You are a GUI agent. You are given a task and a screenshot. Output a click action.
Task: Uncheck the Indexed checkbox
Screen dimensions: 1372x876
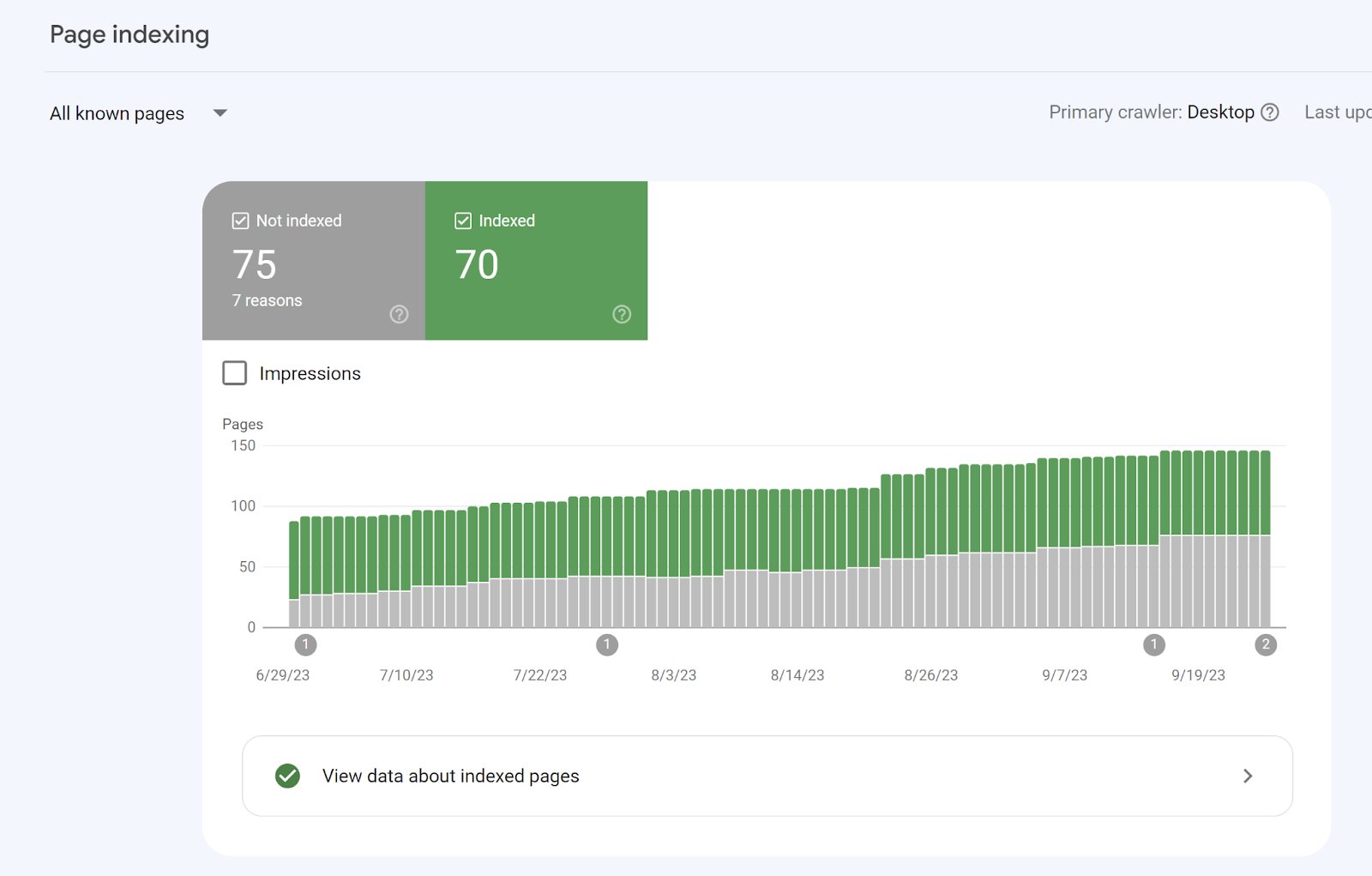pos(463,221)
